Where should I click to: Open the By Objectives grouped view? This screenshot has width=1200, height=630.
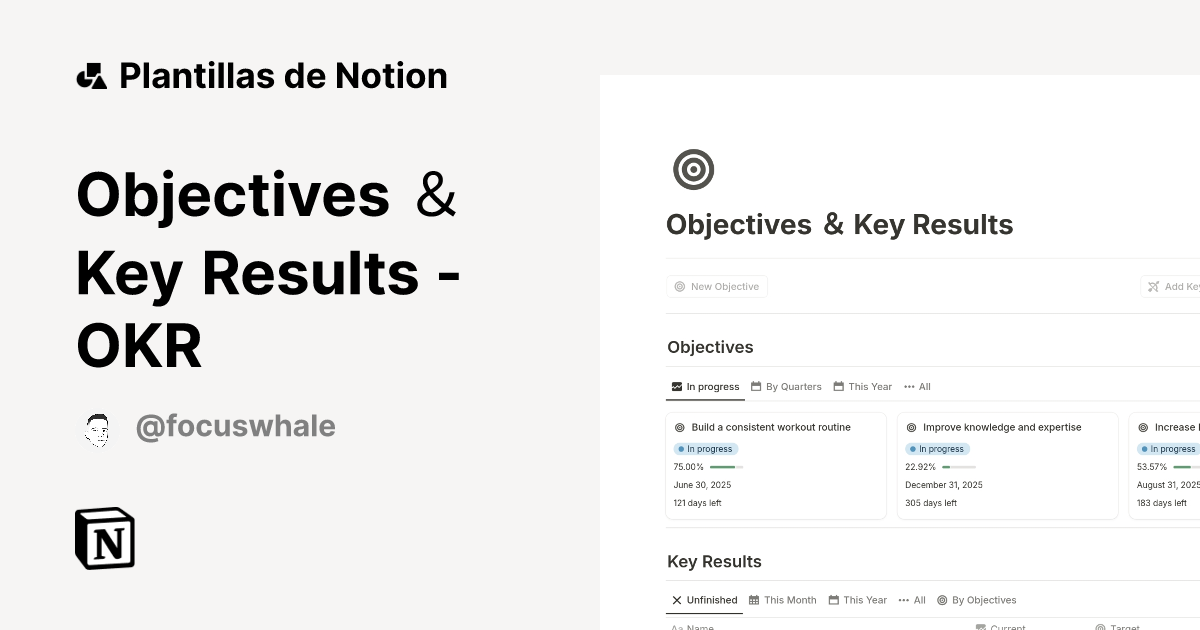click(x=977, y=600)
